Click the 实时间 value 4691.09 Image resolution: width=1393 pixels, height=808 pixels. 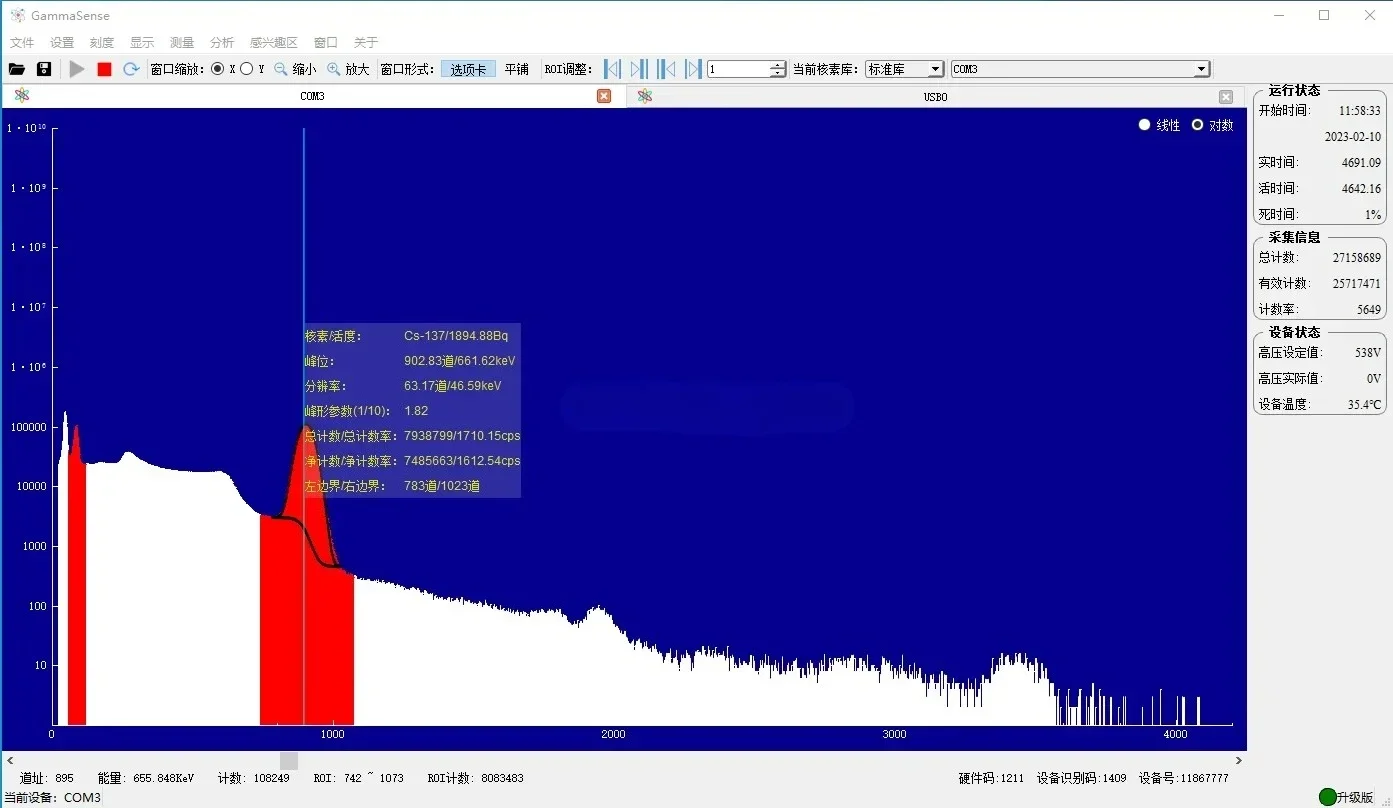(1361, 163)
